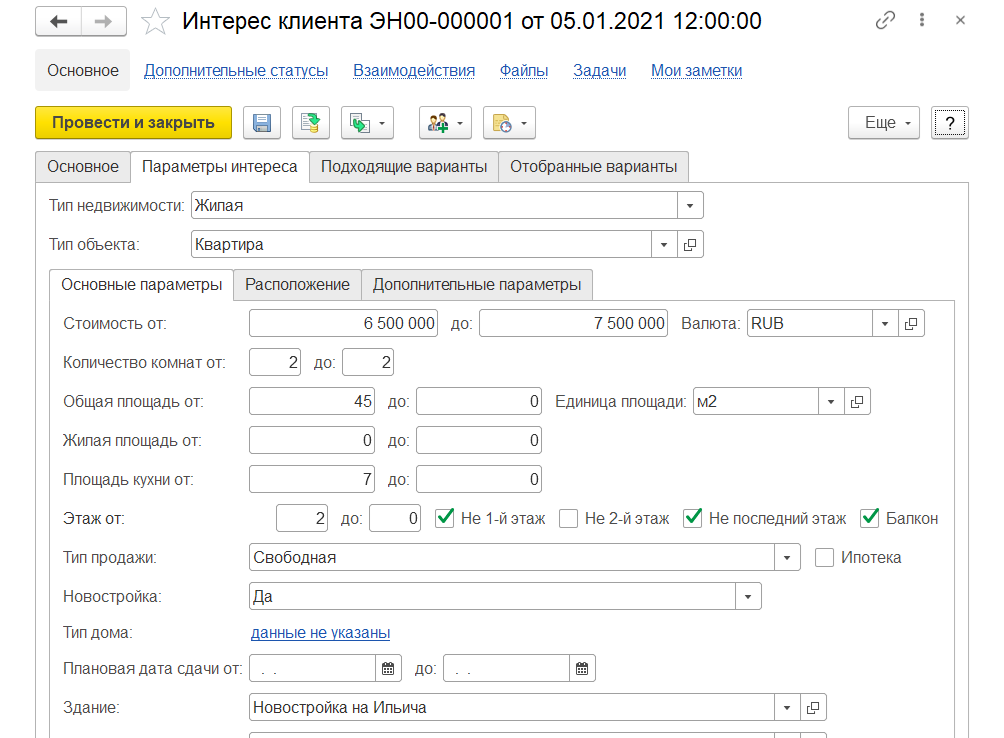Open the Здание reference with the open icon
This screenshot has height=738, width=1004.
pyautogui.click(x=813, y=708)
